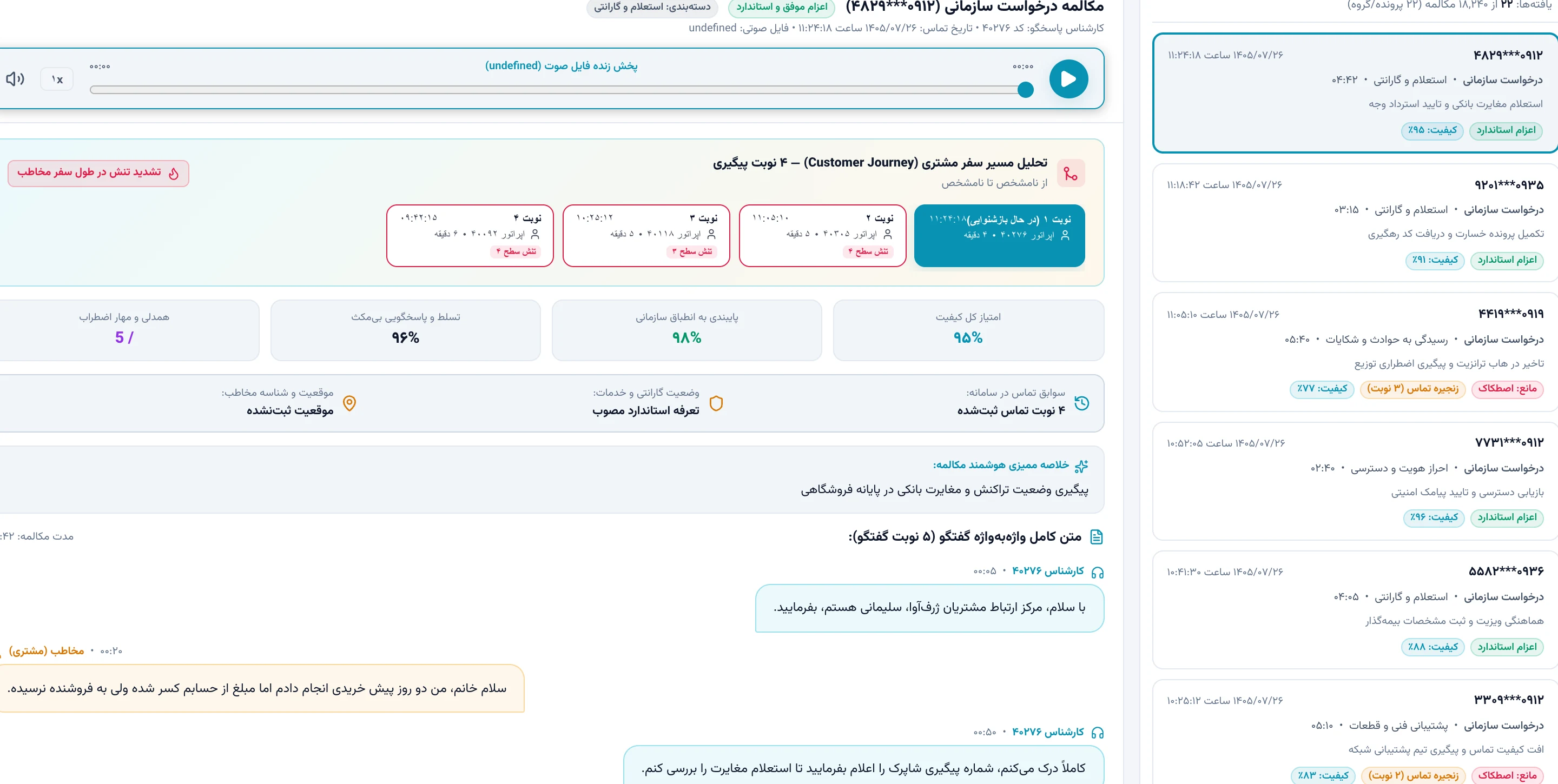Click agent greeting message bubble at 00:05
This screenshot has width=1558, height=784.
[929, 608]
